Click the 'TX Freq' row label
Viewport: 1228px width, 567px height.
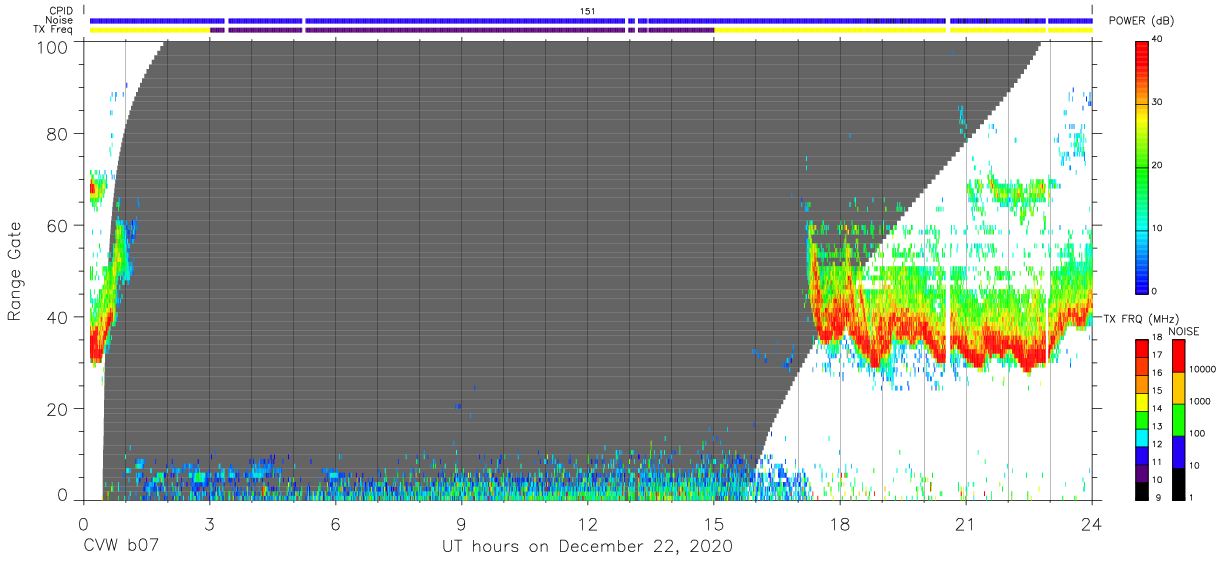pos(53,30)
